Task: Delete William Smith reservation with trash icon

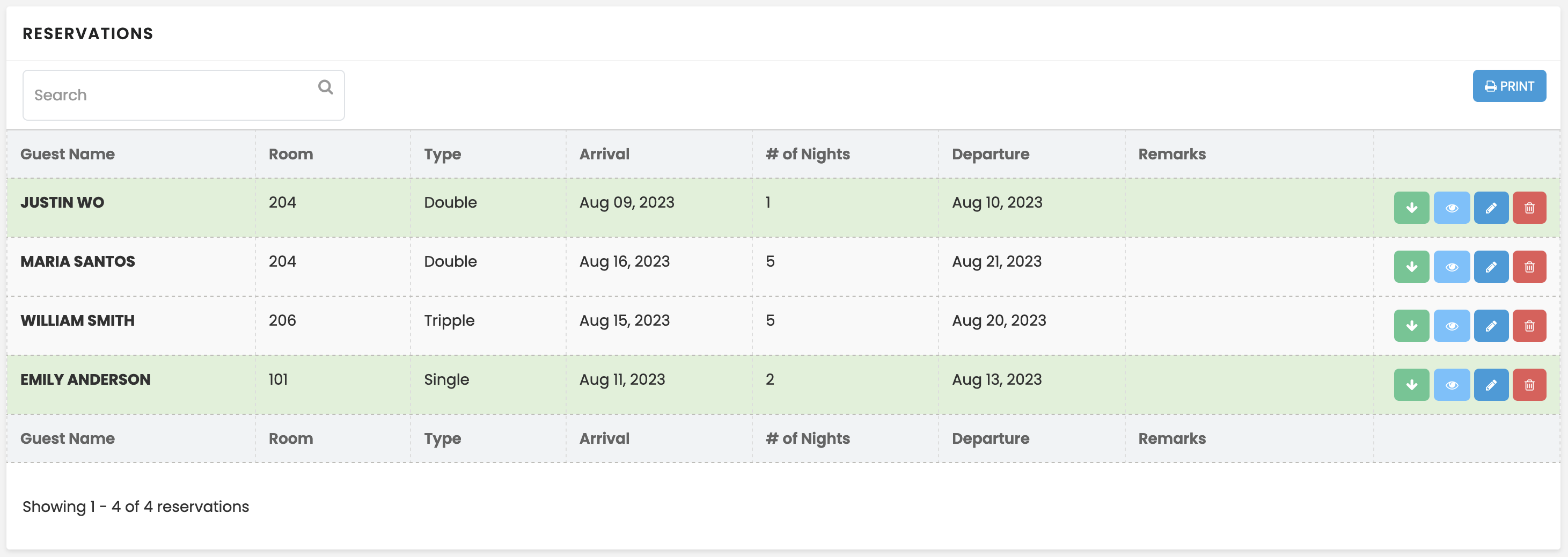Action: click(1529, 326)
